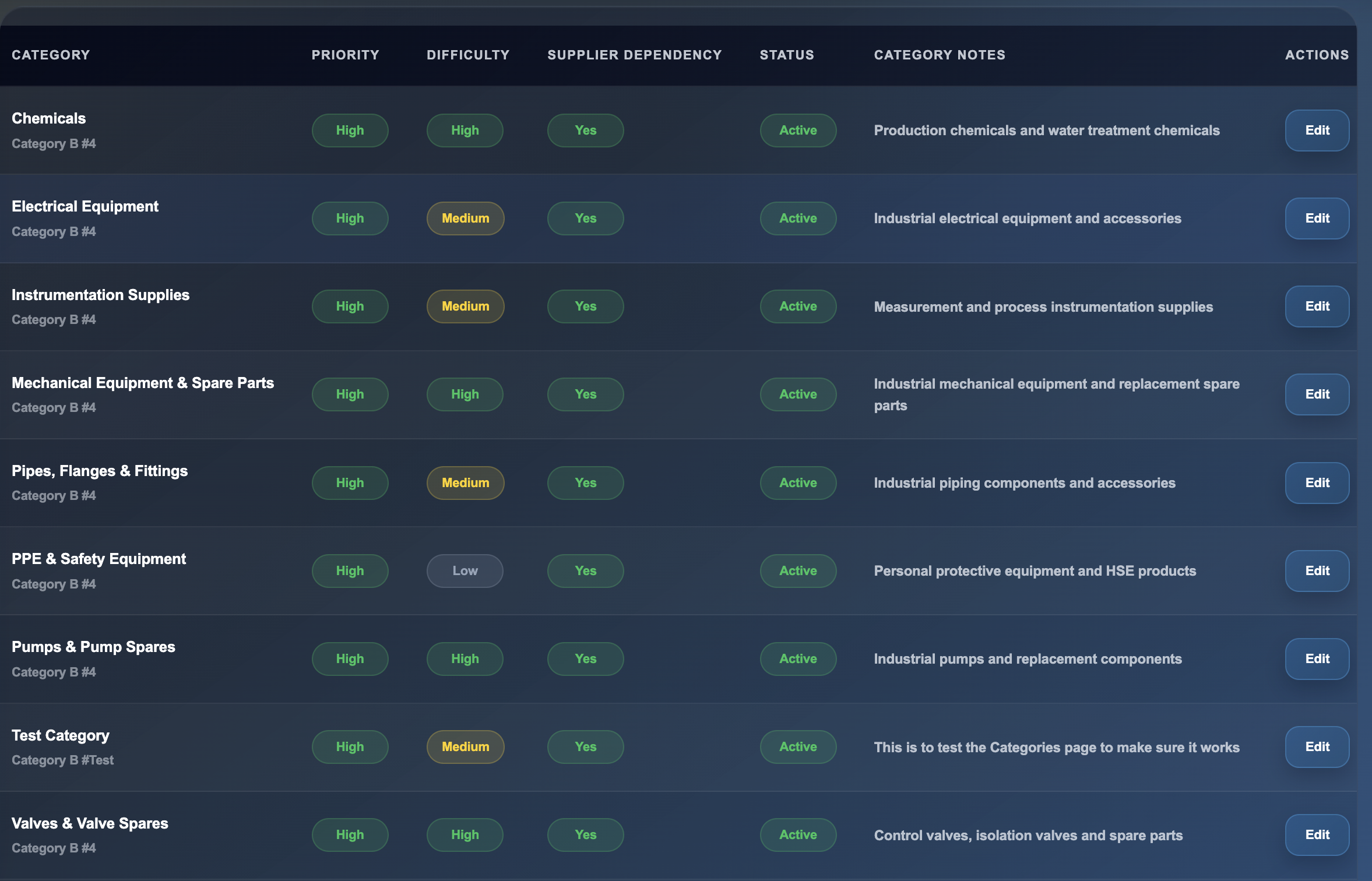Edit Valves & Valve Spares category
This screenshot has height=881, width=1372.
point(1317,835)
